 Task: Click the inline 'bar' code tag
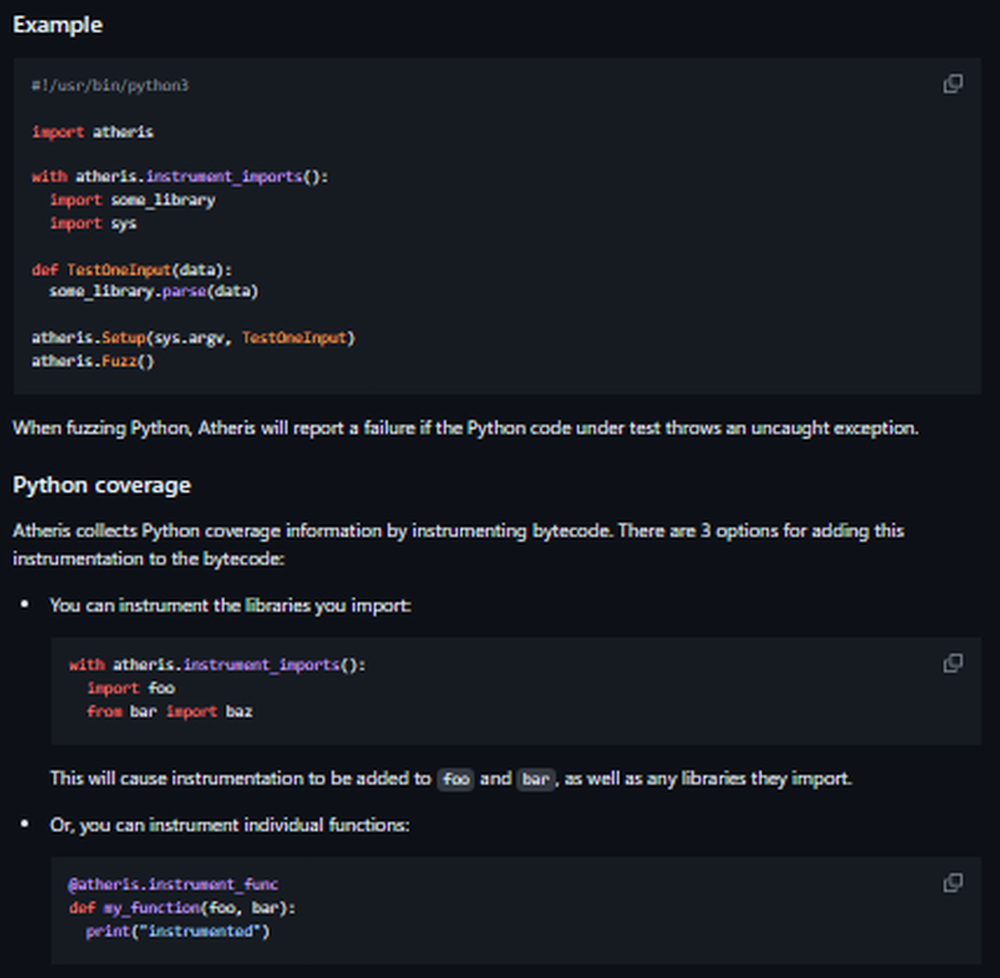pyautogui.click(x=536, y=779)
